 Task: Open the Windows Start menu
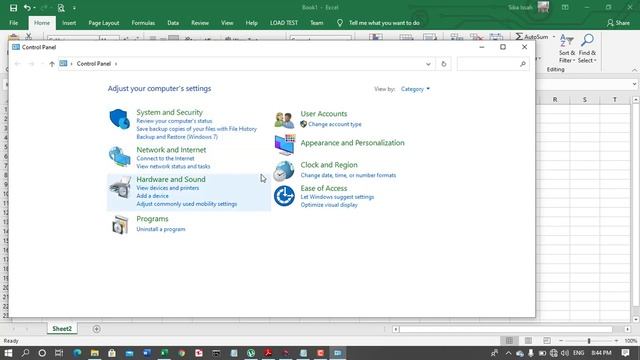click(8, 353)
